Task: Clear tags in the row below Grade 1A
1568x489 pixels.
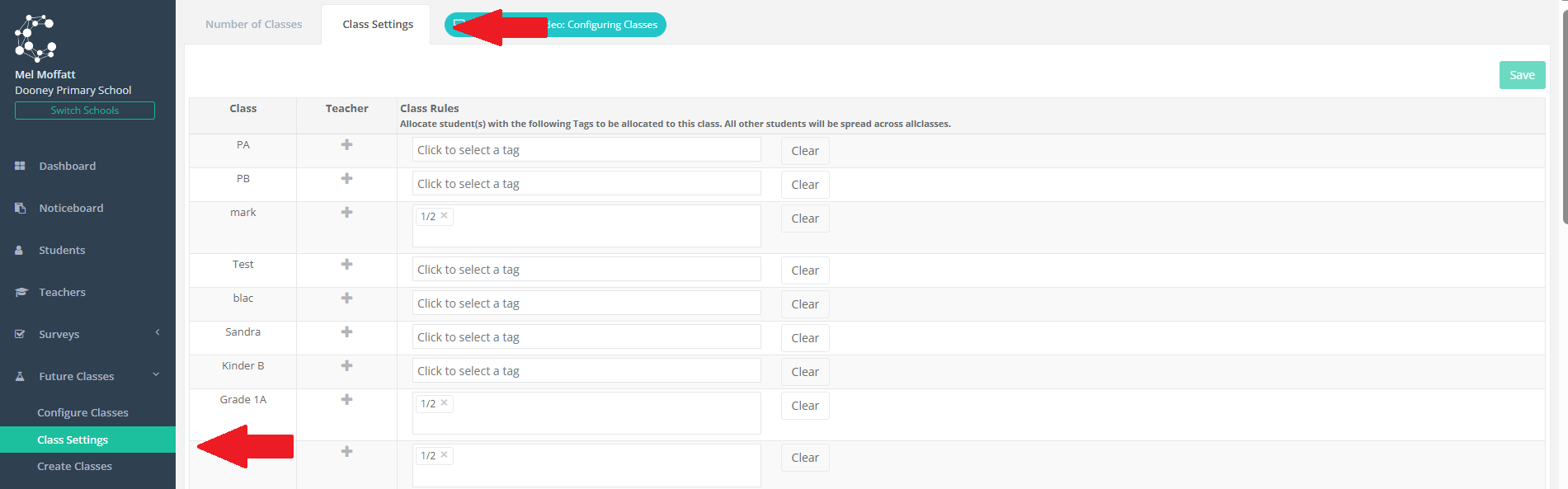Action: tap(805, 458)
